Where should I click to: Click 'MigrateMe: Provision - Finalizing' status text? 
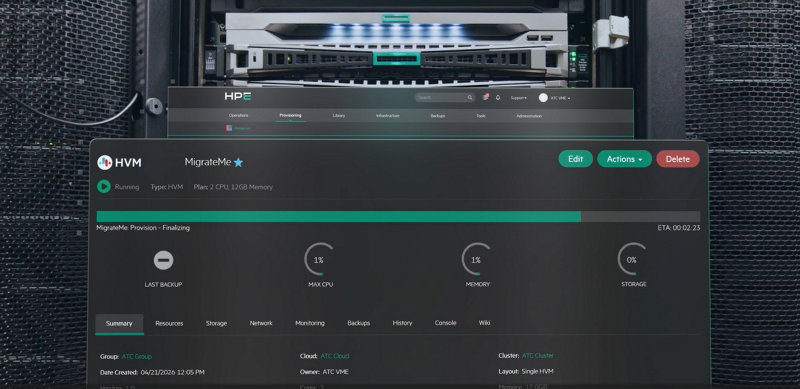(x=143, y=228)
